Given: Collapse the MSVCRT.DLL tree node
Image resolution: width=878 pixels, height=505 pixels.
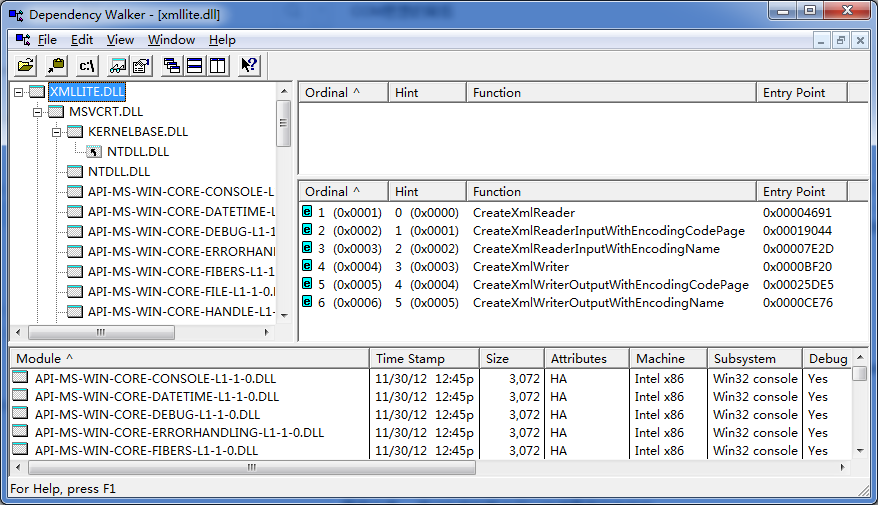Looking at the screenshot, I should click(38, 112).
